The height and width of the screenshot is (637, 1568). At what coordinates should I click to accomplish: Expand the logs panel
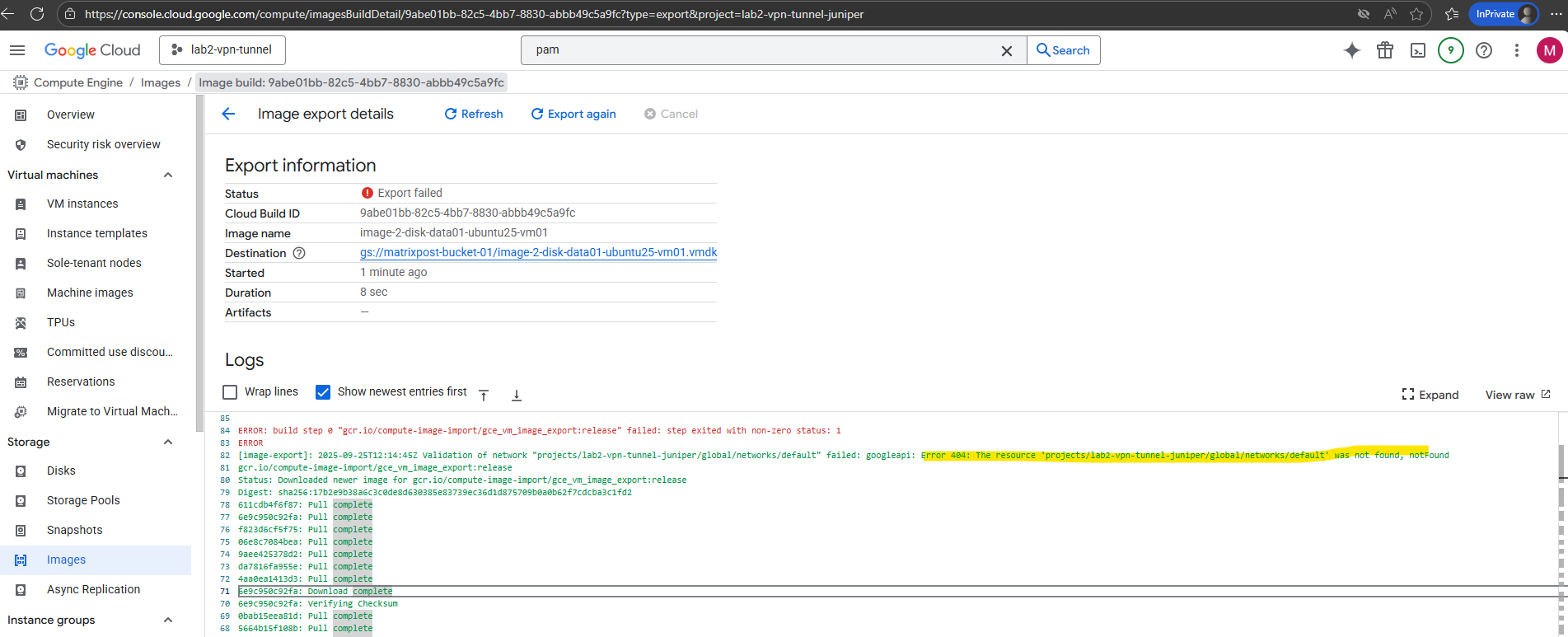coord(1430,395)
